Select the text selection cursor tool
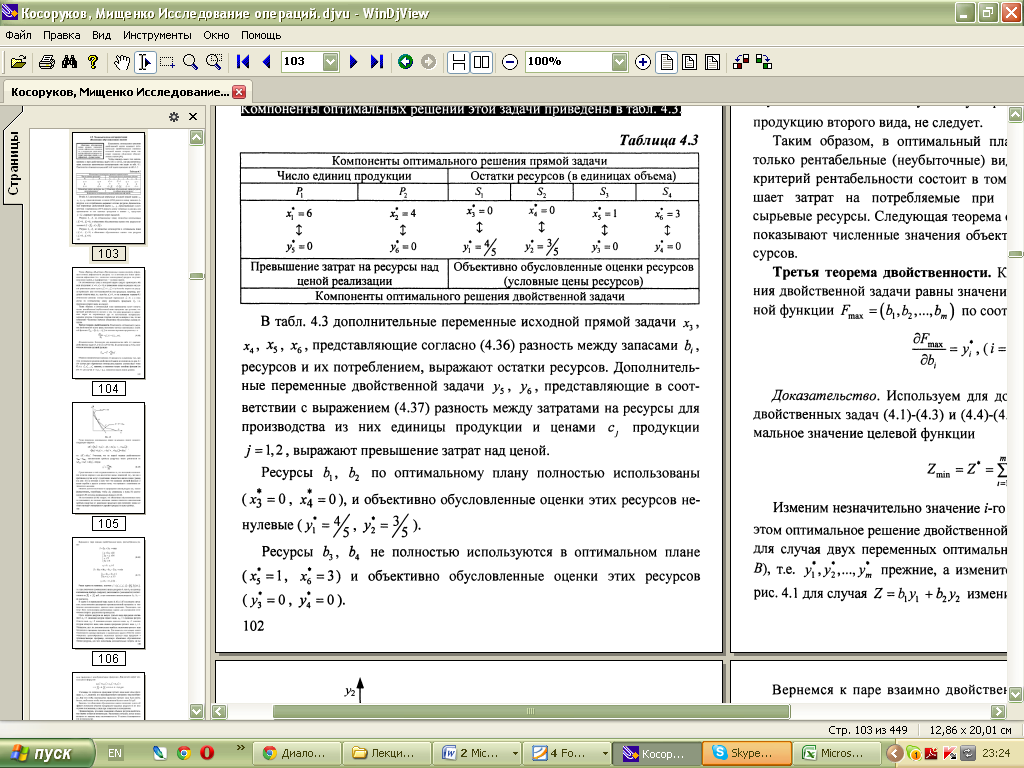Viewport: 1024px width, 768px height. click(144, 62)
